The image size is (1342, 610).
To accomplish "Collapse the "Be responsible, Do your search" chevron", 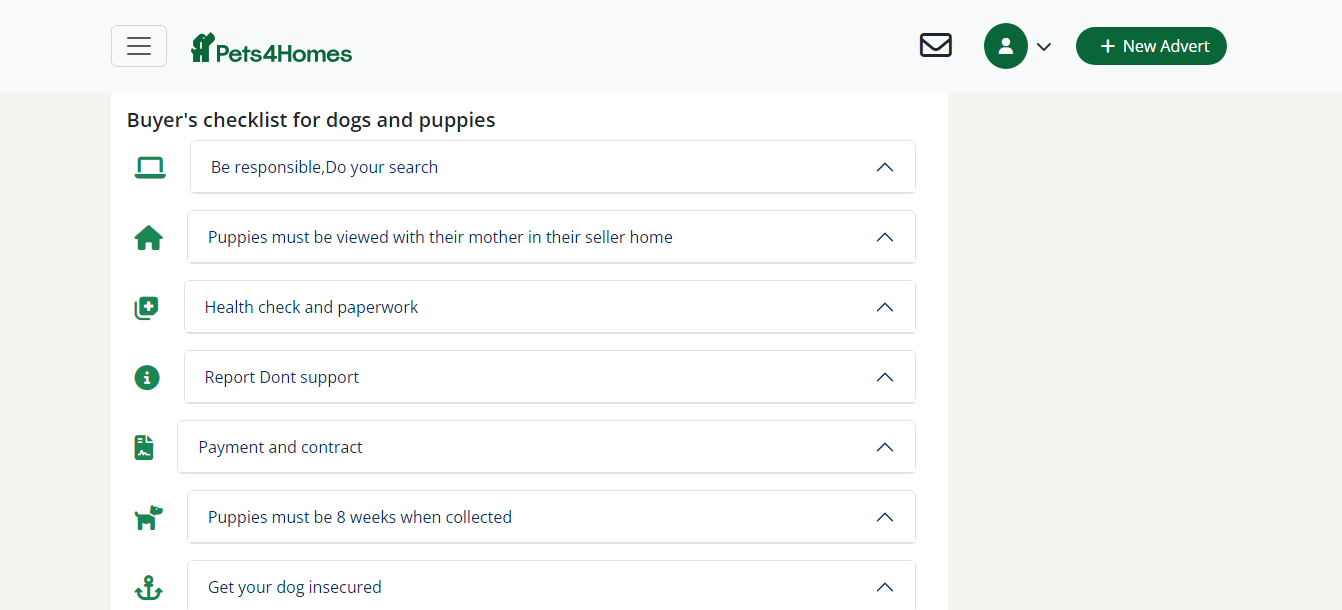I will 884,167.
